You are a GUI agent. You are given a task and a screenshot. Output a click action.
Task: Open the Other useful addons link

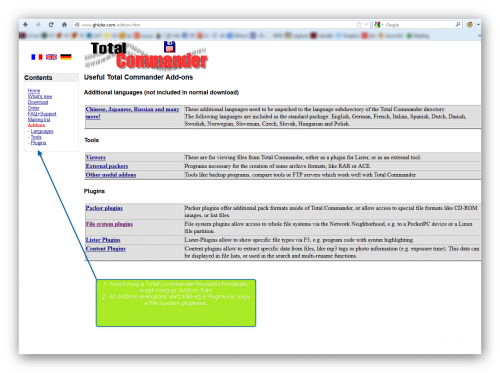[111, 175]
